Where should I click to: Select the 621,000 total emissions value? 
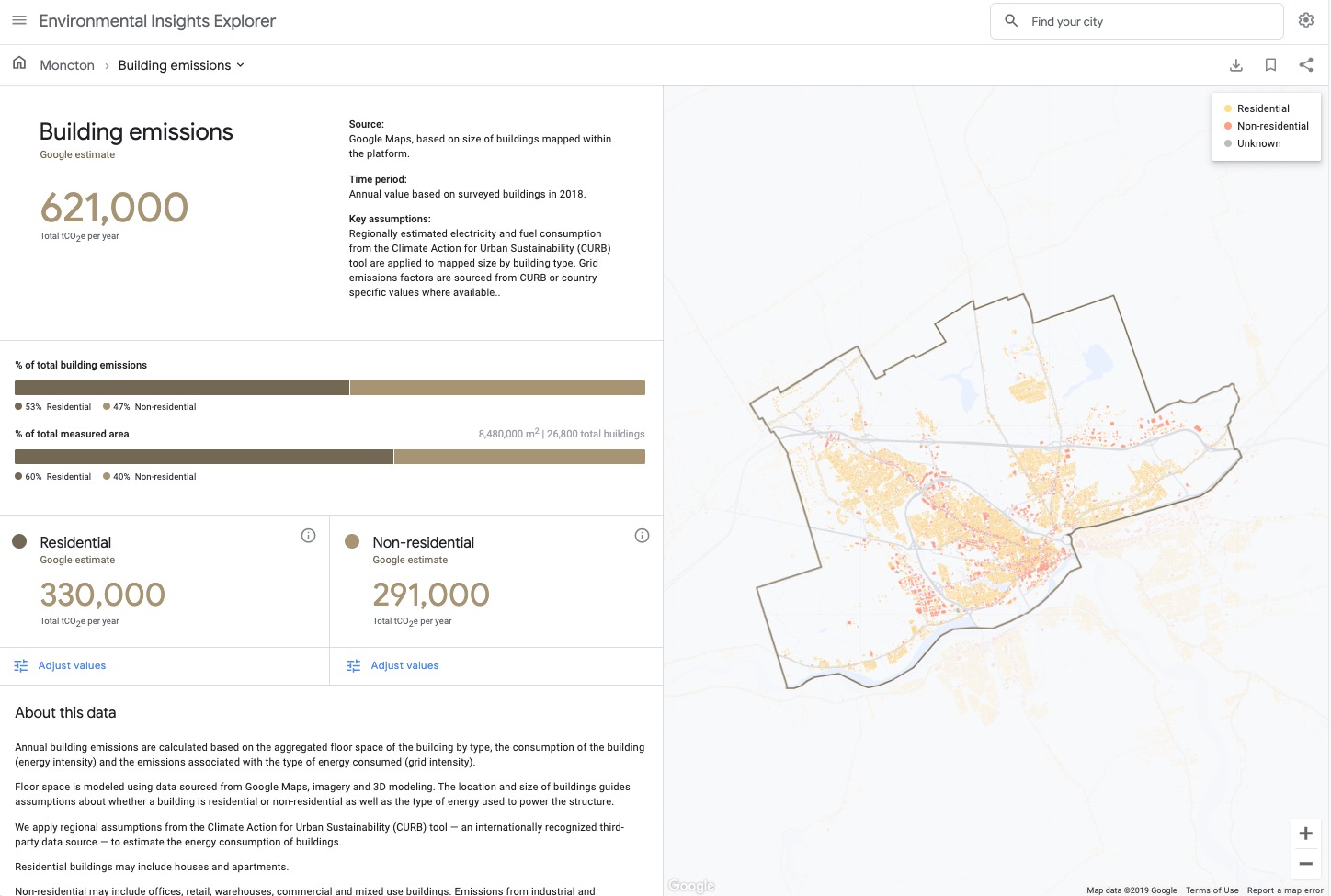point(114,208)
